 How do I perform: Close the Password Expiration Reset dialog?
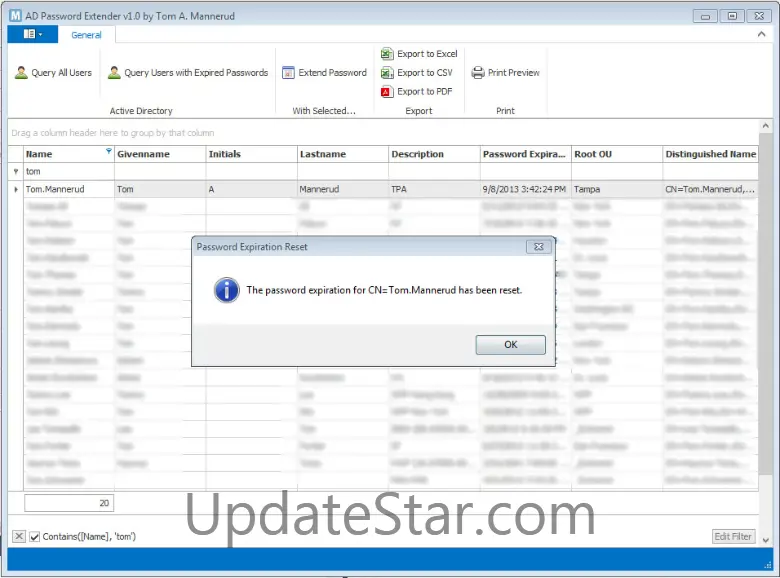click(x=539, y=247)
